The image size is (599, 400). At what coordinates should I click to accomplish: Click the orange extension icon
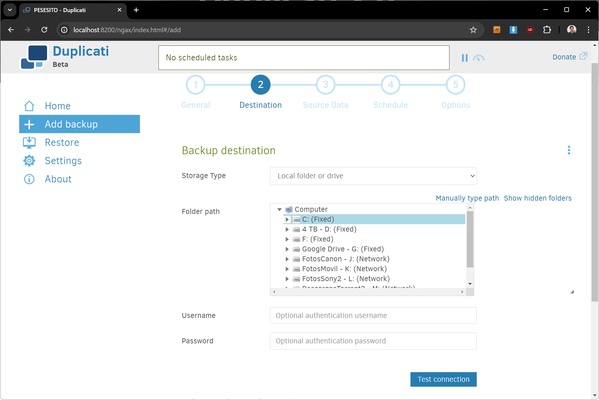pos(497,29)
